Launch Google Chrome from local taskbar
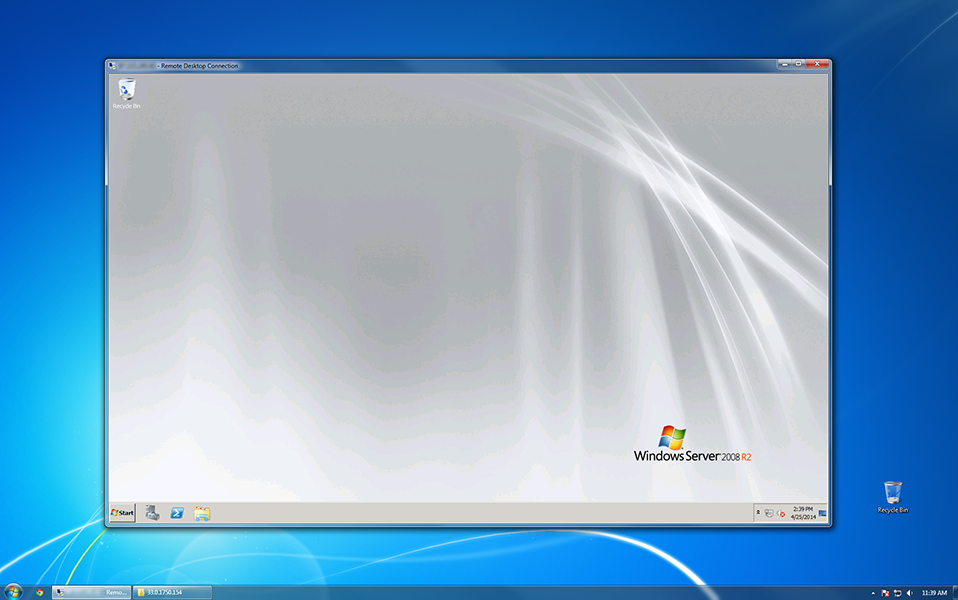Screen dimensions: 958x600 pos(40,592)
